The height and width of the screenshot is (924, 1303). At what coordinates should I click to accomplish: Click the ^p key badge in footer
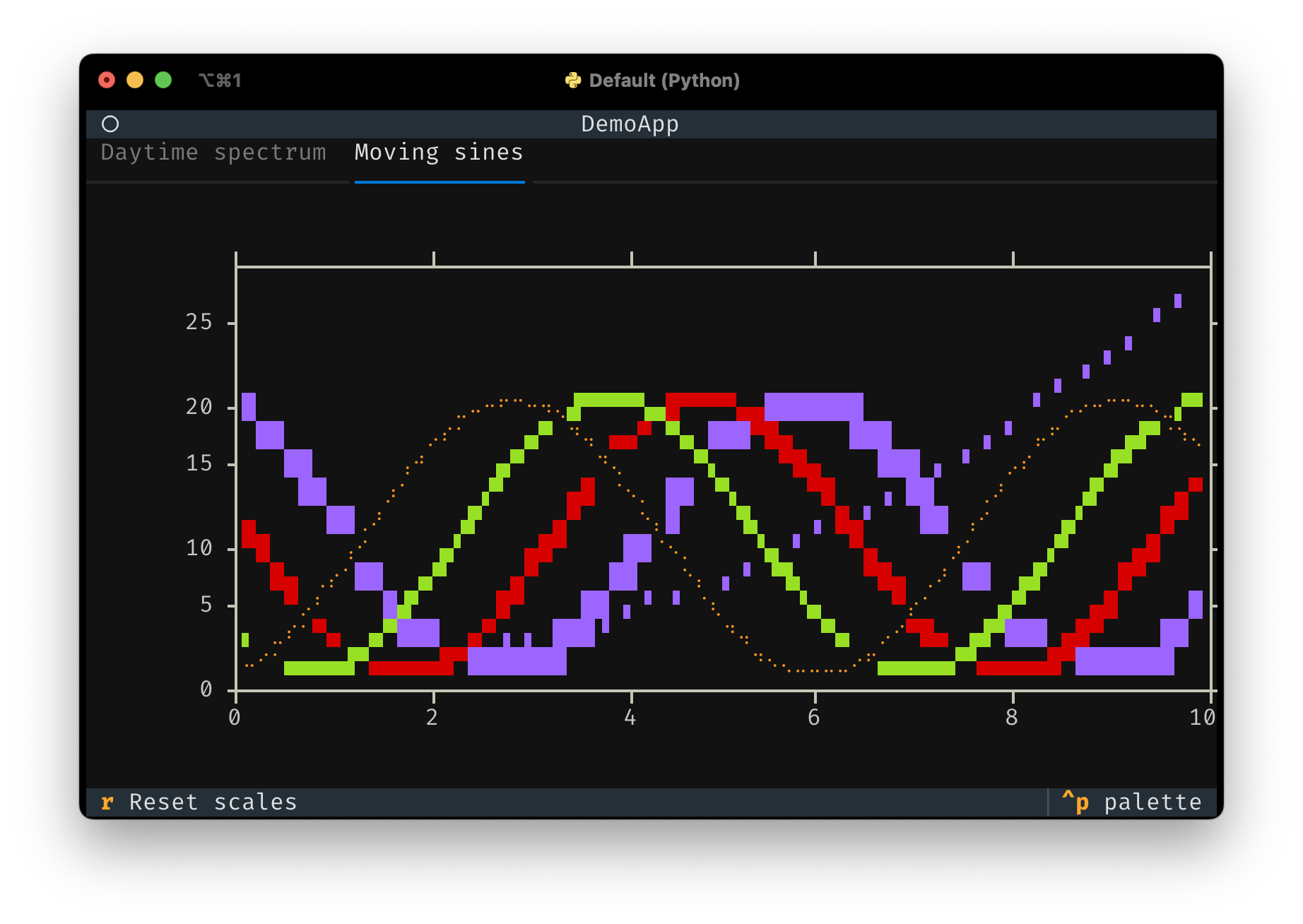coord(1075,802)
